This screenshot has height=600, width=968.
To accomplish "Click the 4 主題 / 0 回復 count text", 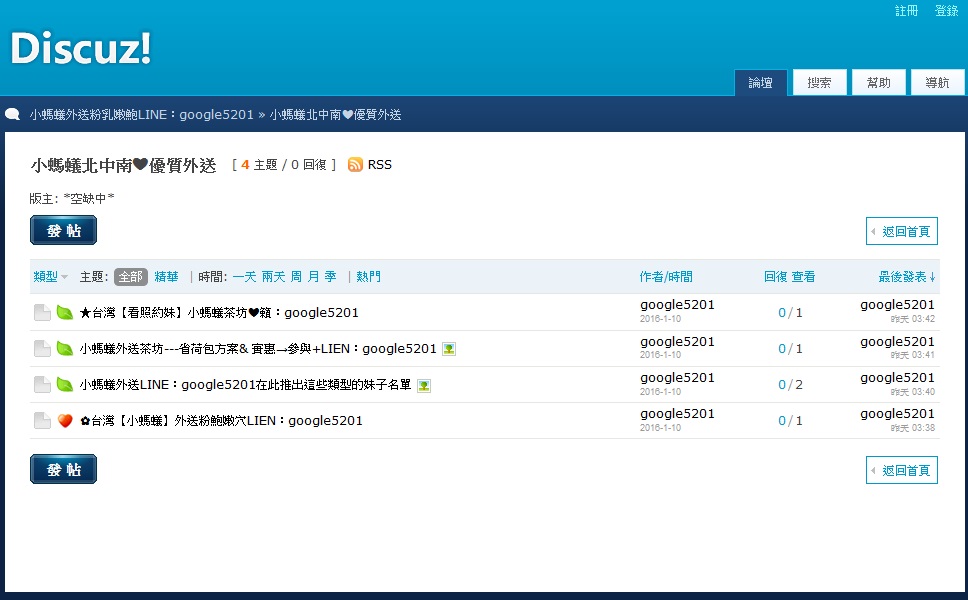I will point(284,165).
